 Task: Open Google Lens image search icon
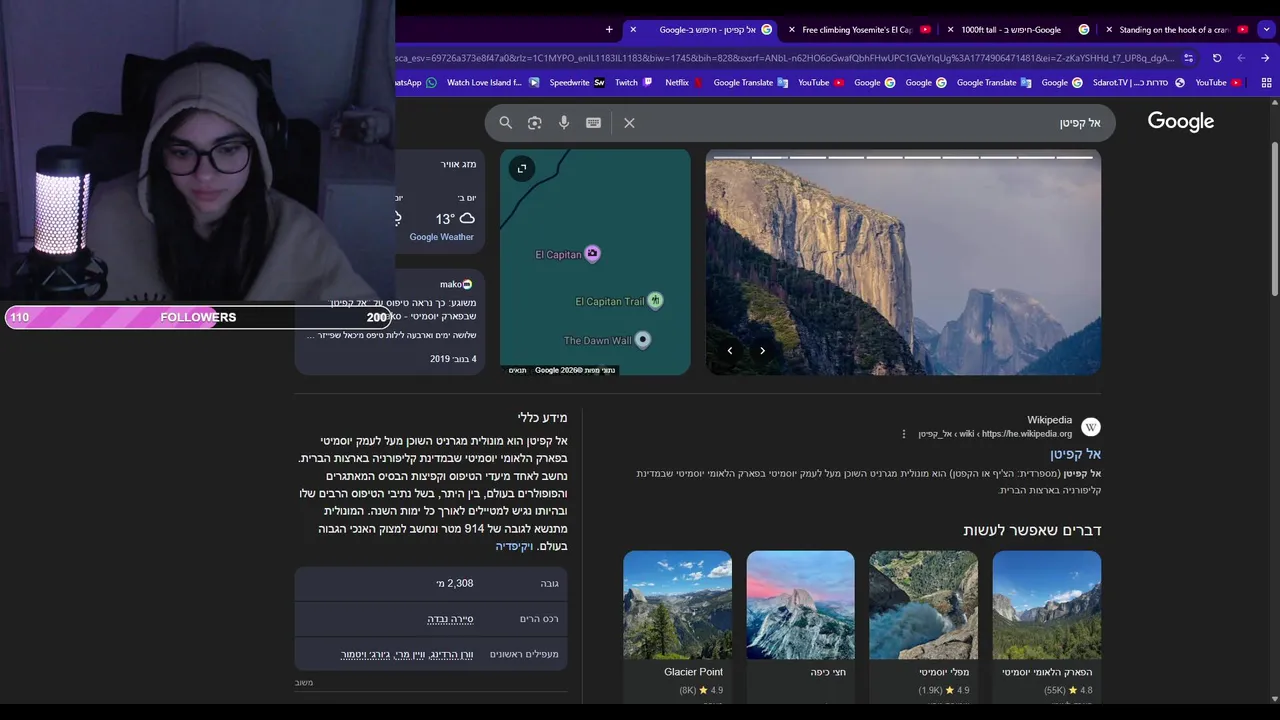click(535, 123)
